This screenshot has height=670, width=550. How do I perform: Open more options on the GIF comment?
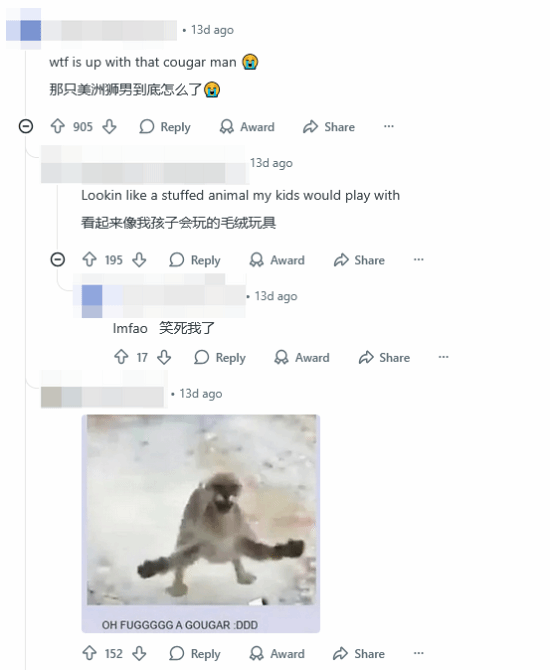(x=418, y=653)
